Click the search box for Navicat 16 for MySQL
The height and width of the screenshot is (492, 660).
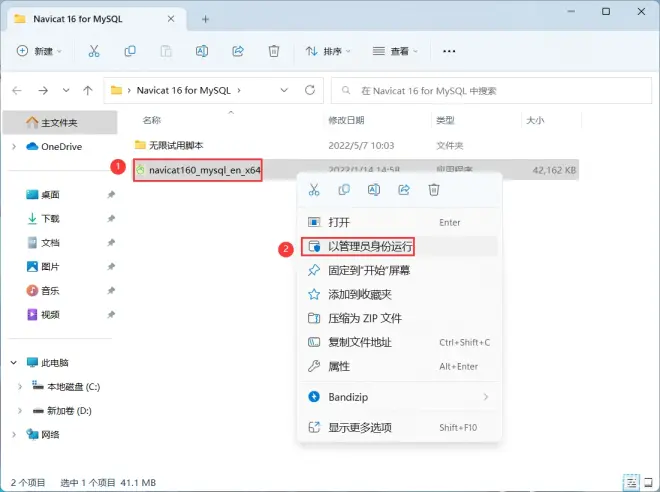(x=491, y=90)
